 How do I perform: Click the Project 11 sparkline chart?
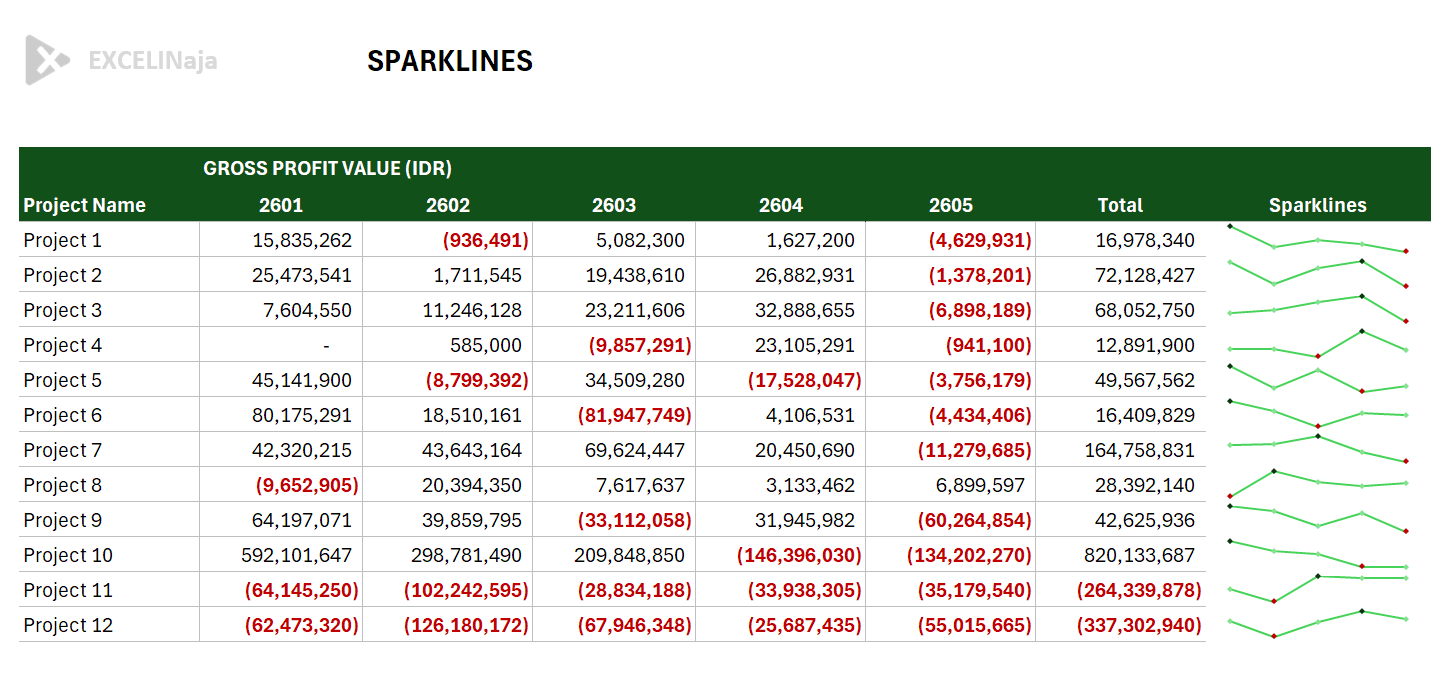tap(1318, 588)
